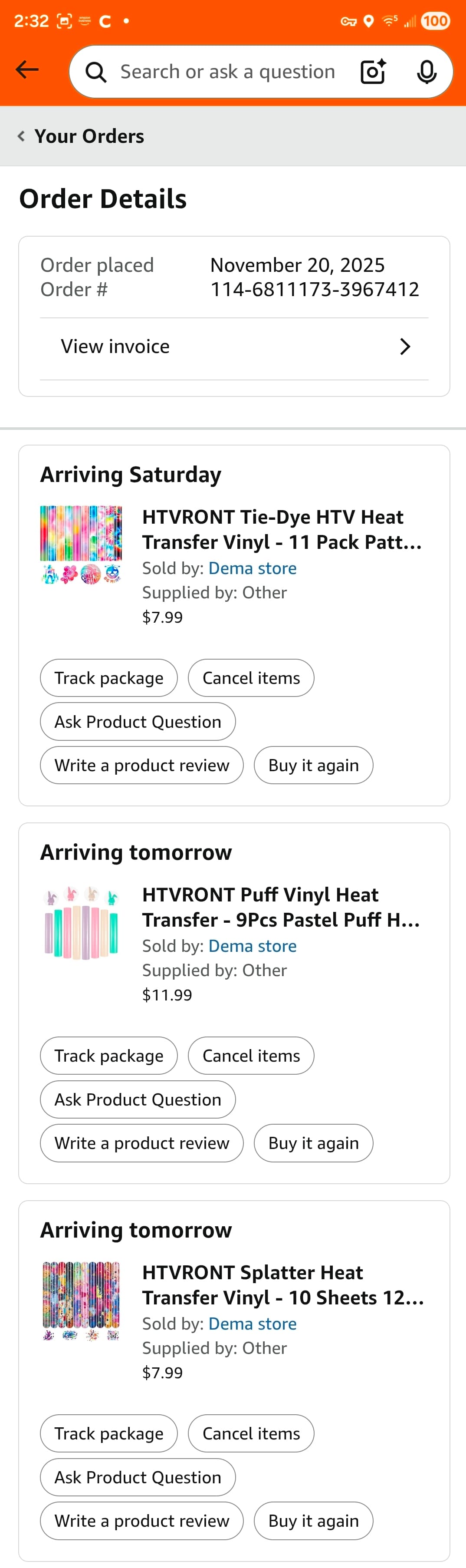The image size is (466, 1568).
Task: Tap the microphone voice search icon
Action: [x=427, y=72]
